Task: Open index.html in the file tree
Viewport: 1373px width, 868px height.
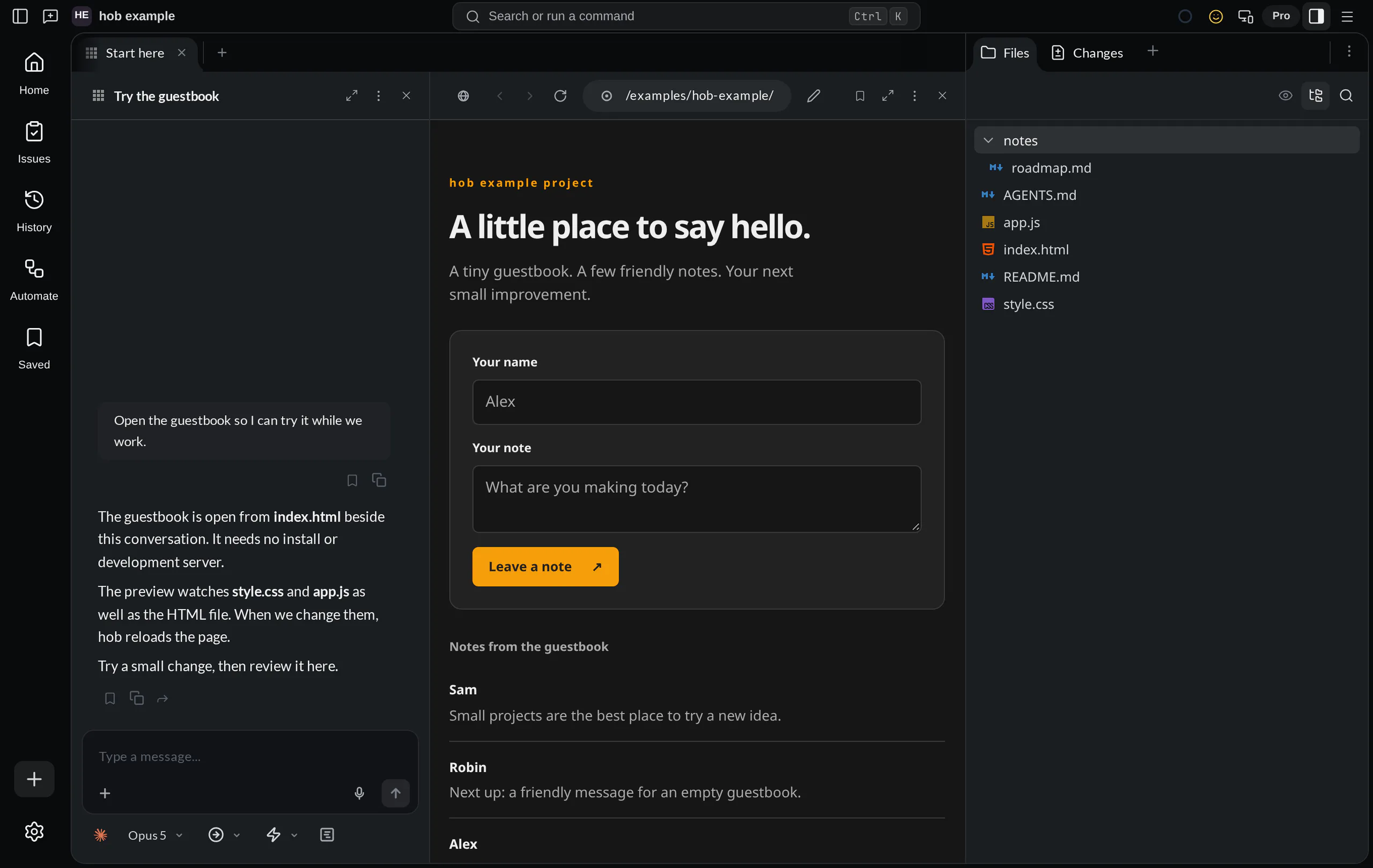Action: [1167, 250]
